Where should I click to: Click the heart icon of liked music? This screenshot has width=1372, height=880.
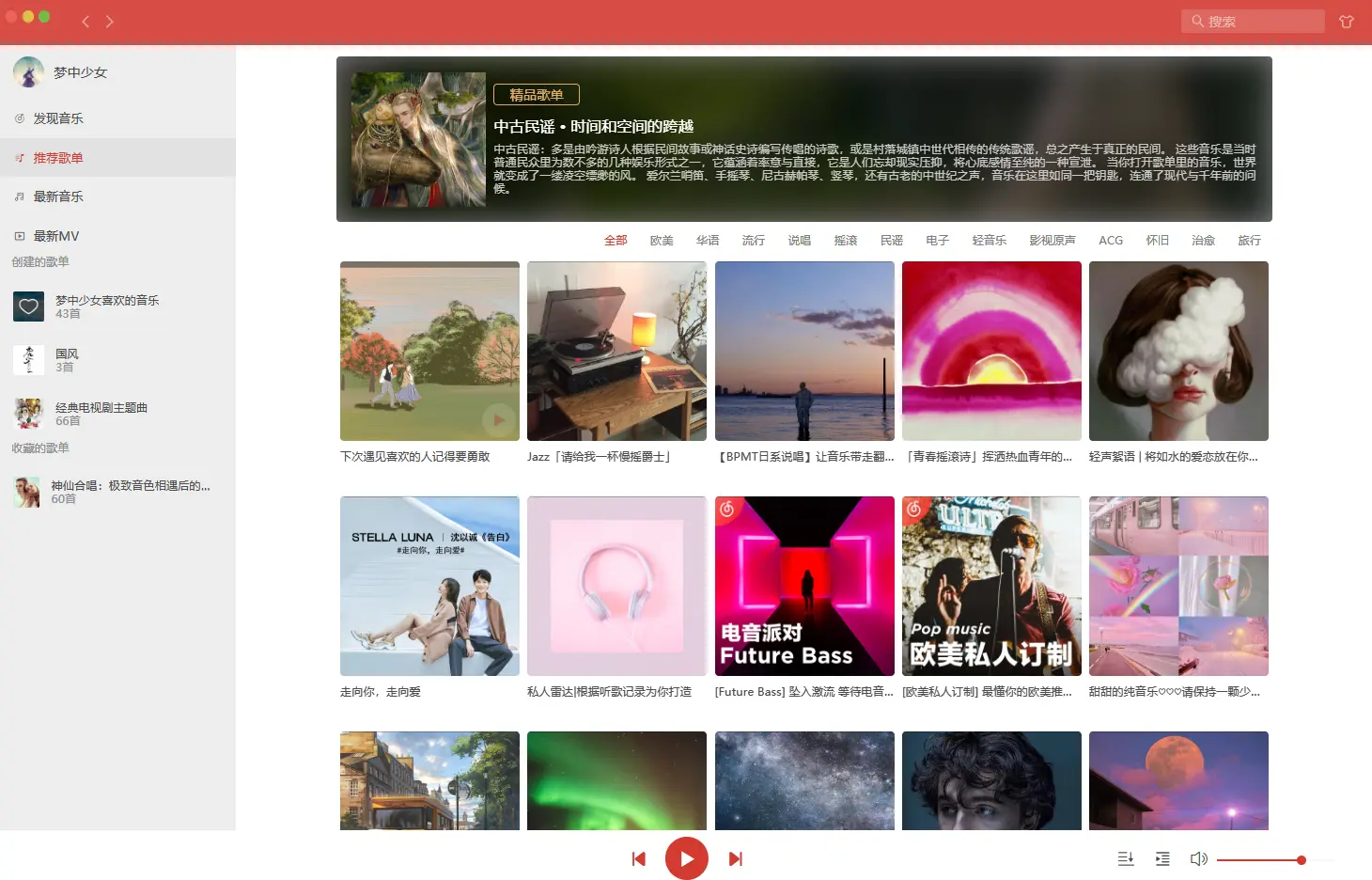(29, 306)
